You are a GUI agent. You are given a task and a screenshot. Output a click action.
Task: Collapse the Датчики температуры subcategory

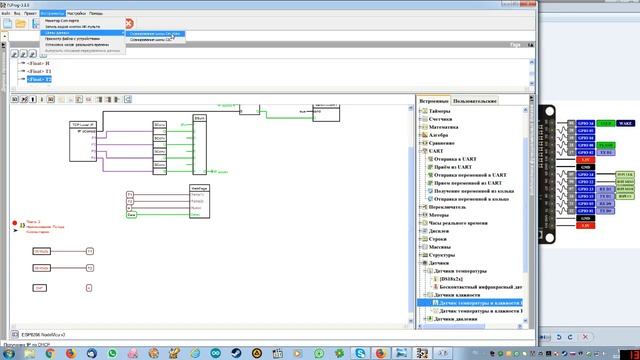(x=425, y=271)
